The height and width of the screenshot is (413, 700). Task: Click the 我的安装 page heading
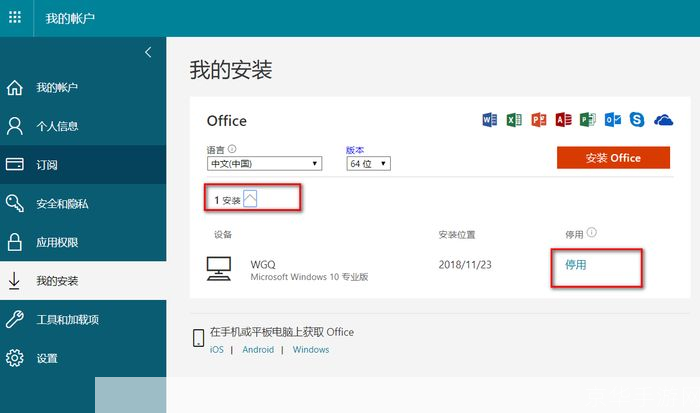(x=231, y=70)
